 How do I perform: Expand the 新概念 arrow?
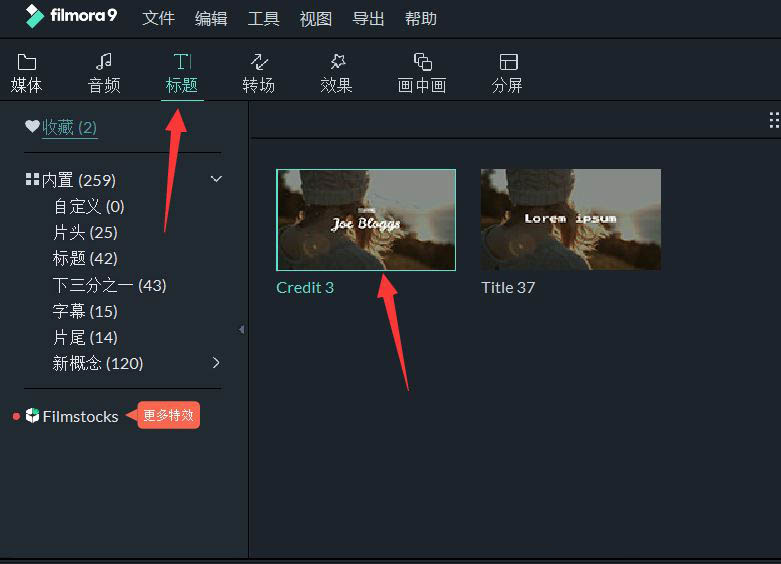click(x=216, y=363)
